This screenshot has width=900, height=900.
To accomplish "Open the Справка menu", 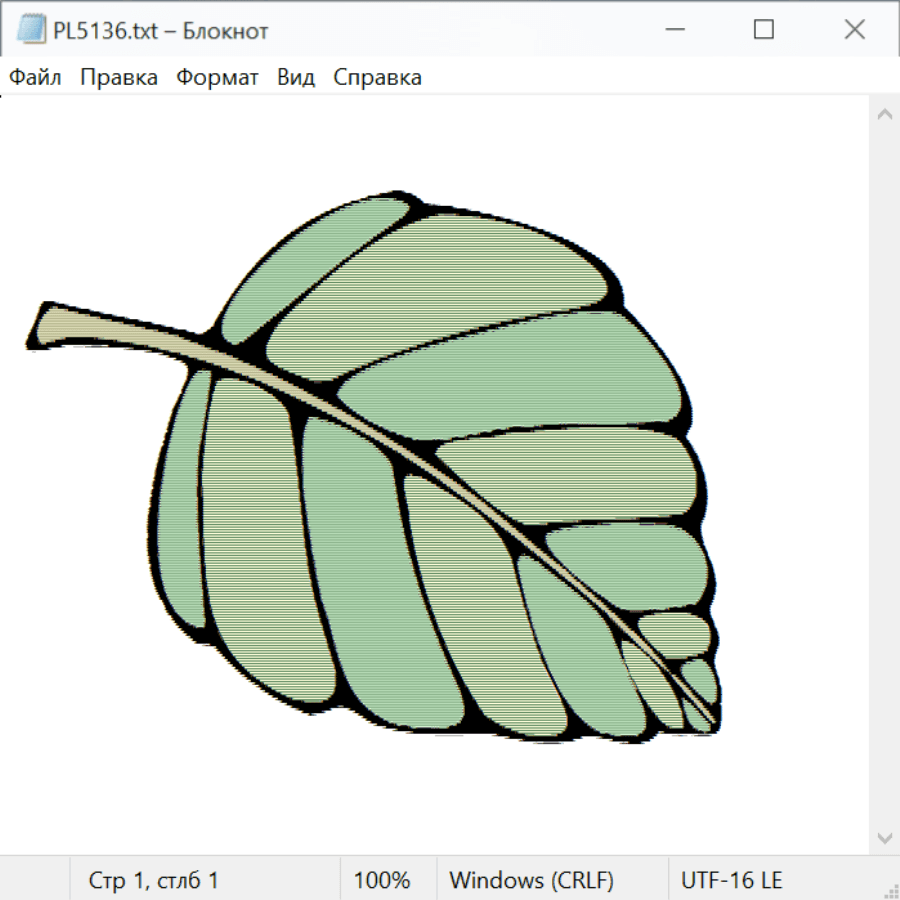I will (x=377, y=78).
